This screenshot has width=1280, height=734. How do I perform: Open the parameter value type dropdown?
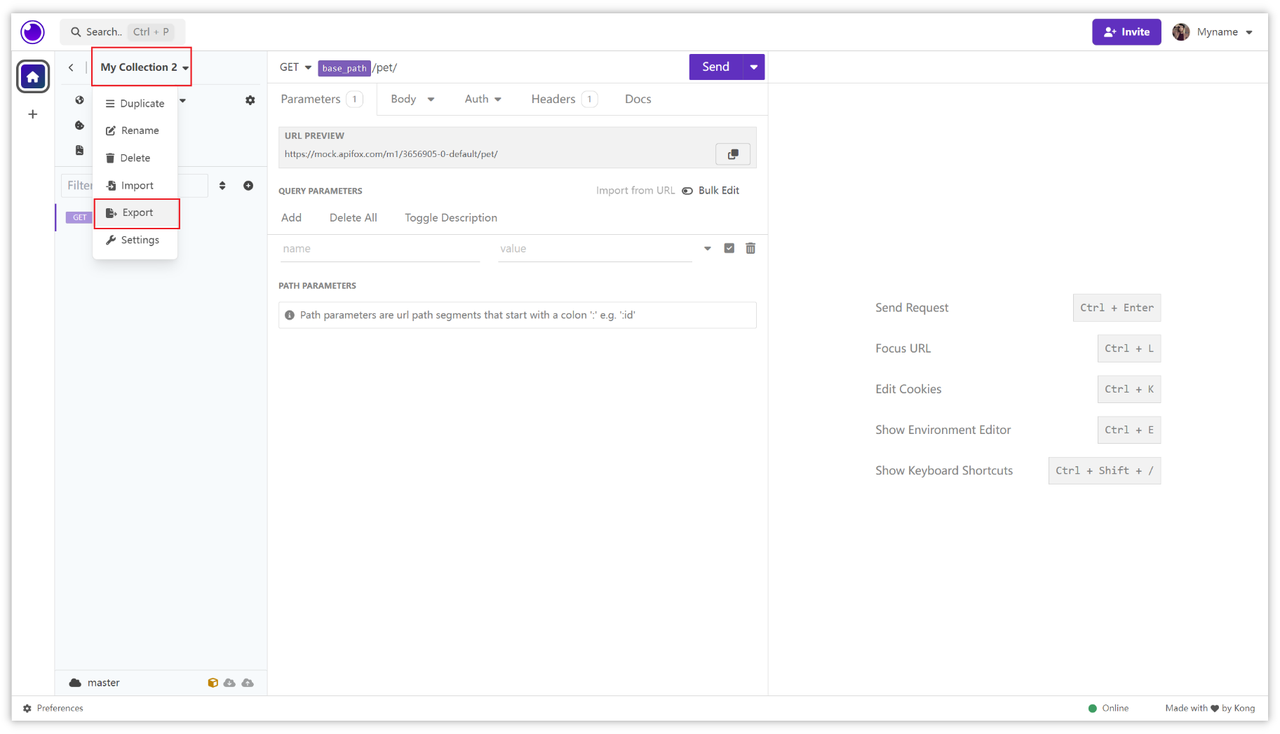(x=707, y=249)
